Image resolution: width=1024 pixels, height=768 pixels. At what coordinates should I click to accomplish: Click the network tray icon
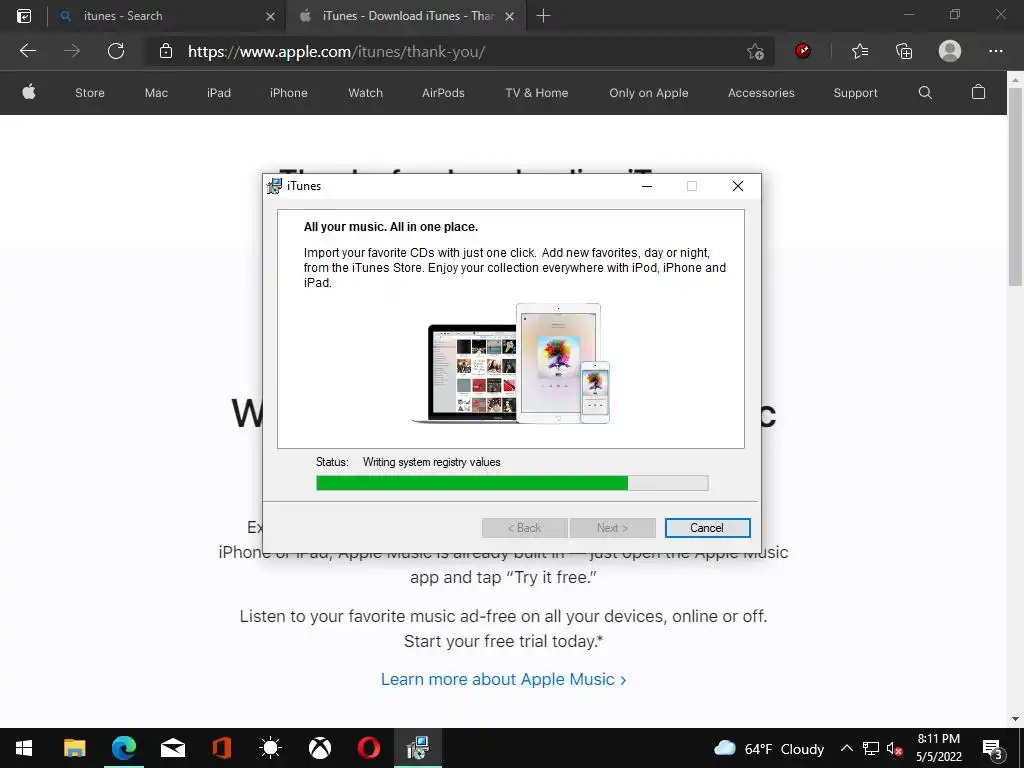point(871,748)
